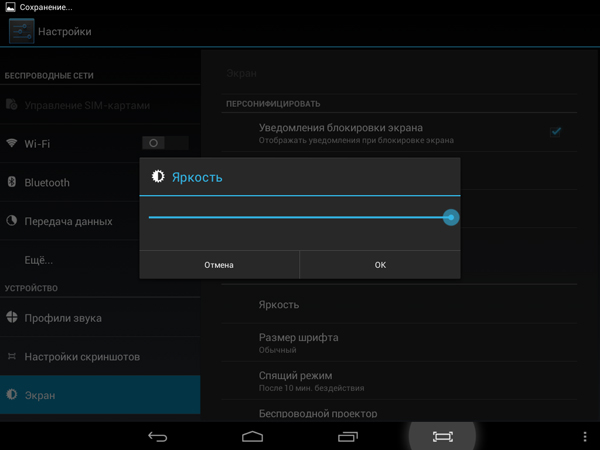Tap the Wi-Fi signal icon
The height and width of the screenshot is (450, 600).
(x=12, y=143)
